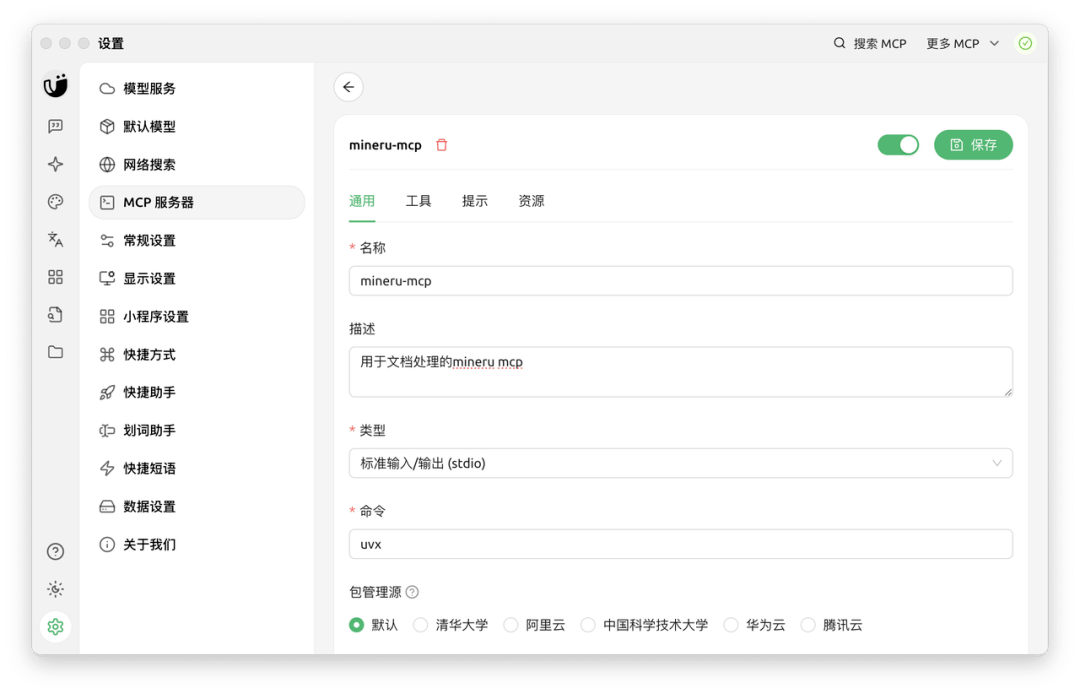The width and height of the screenshot is (1080, 694).
Task: Open the chat assistant icon in sidebar
Action: pos(56,127)
